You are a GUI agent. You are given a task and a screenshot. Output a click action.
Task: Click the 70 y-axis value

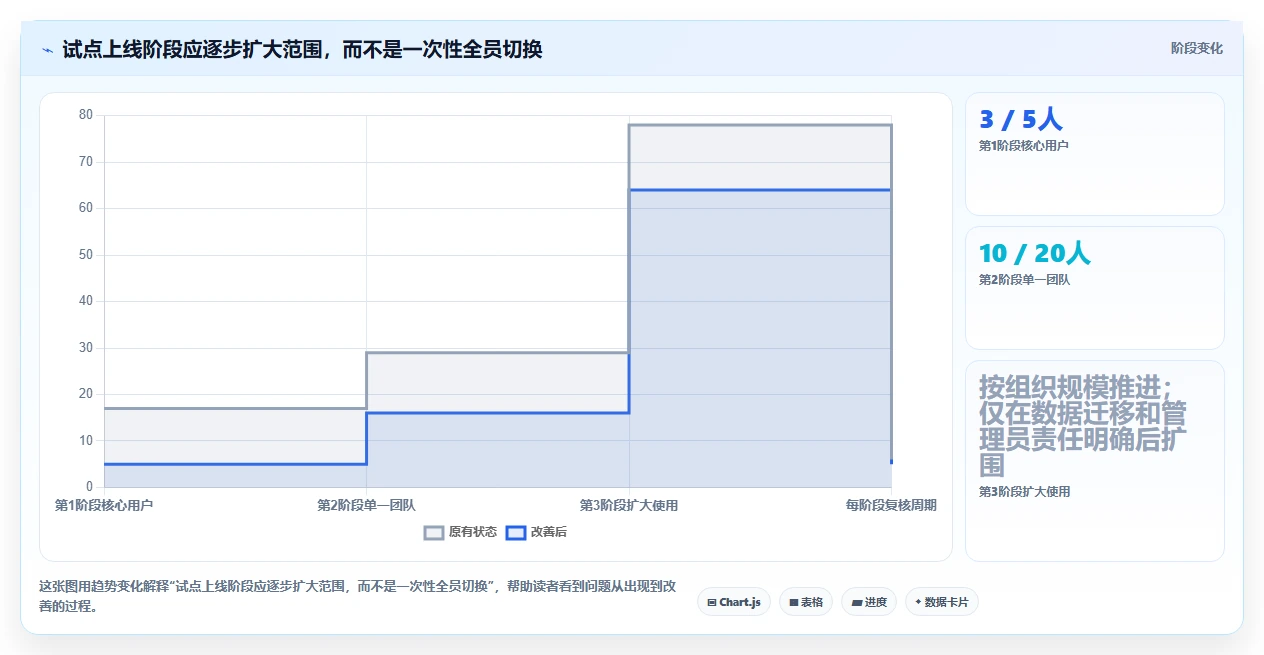pos(86,161)
